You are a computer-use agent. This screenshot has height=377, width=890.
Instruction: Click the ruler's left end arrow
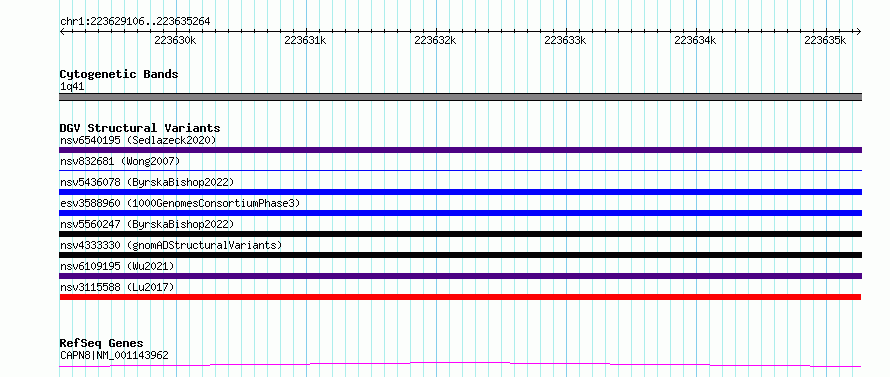62,31
